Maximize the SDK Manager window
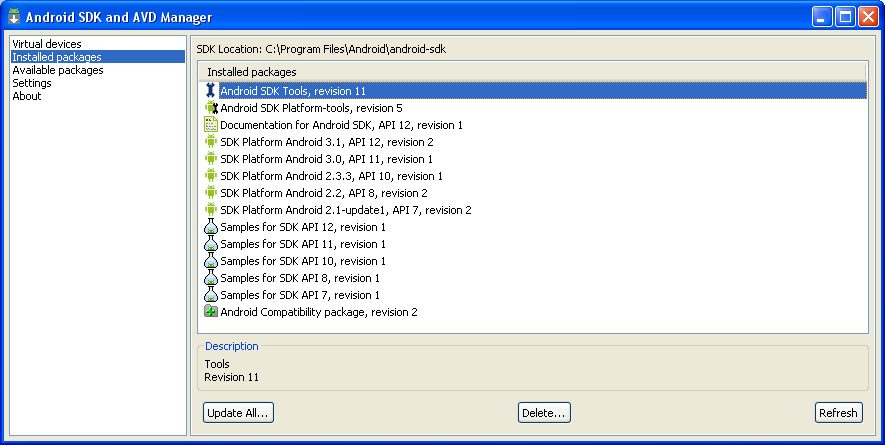This screenshot has height=445, width=885. pos(845,17)
